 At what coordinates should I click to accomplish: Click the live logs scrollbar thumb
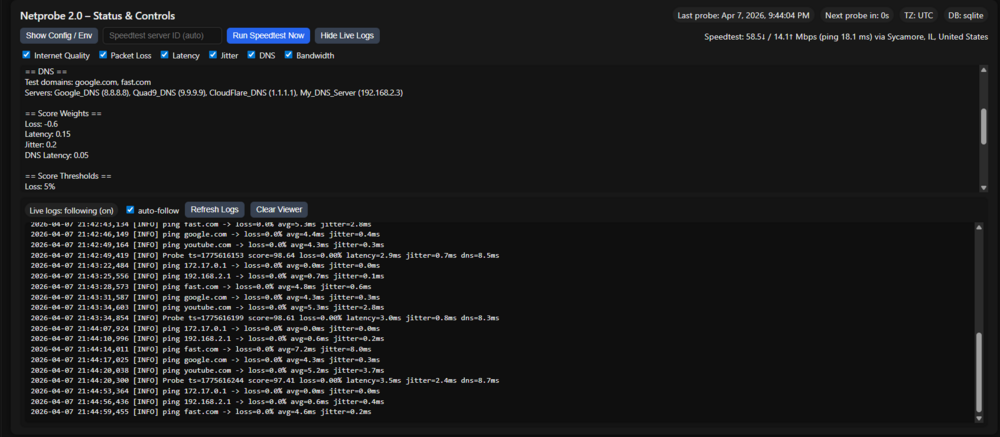[x=980, y=373]
